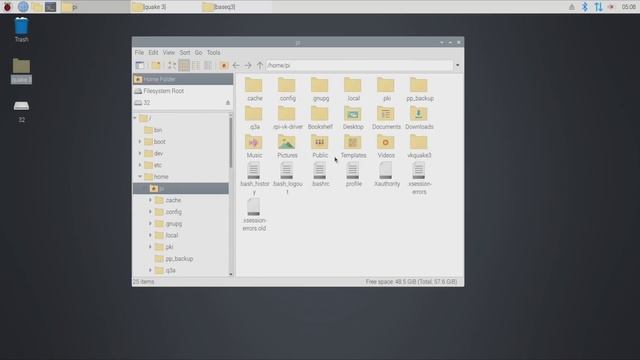Image resolution: width=640 pixels, height=360 pixels.
Task: Go up to the parent folder
Action: 260,65
